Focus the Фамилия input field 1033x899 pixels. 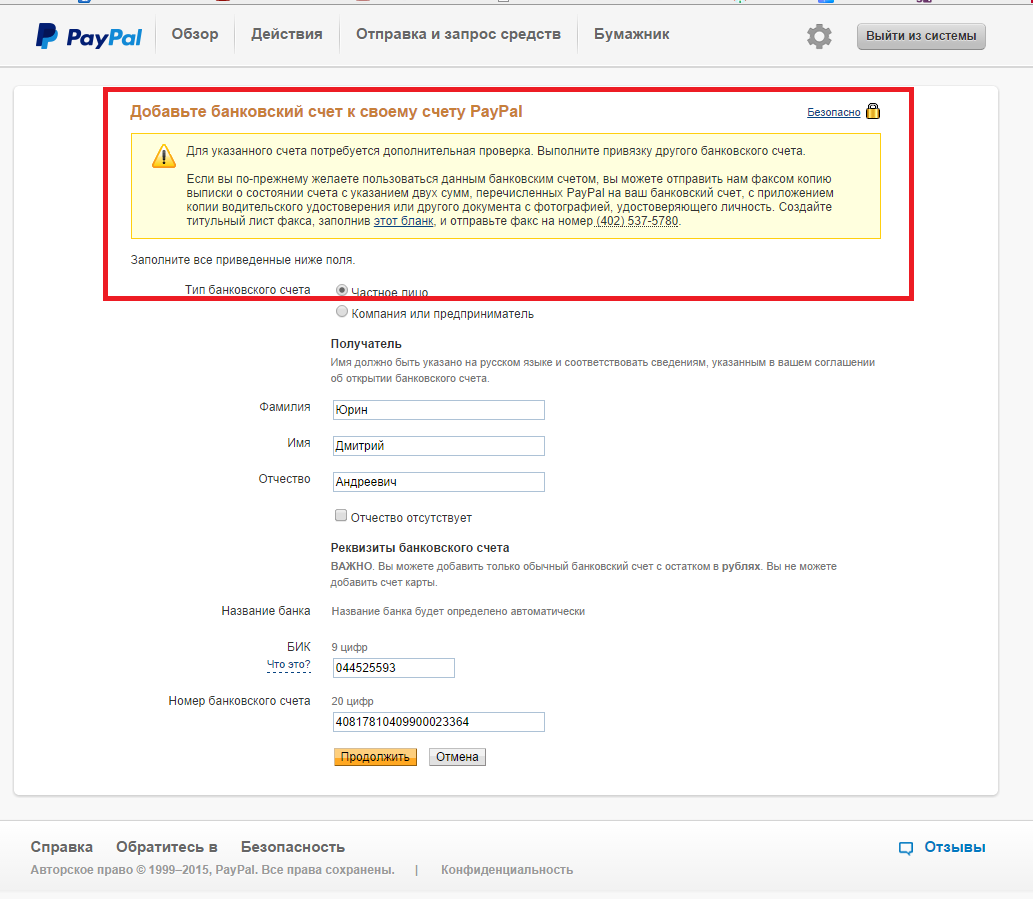[x=439, y=410]
